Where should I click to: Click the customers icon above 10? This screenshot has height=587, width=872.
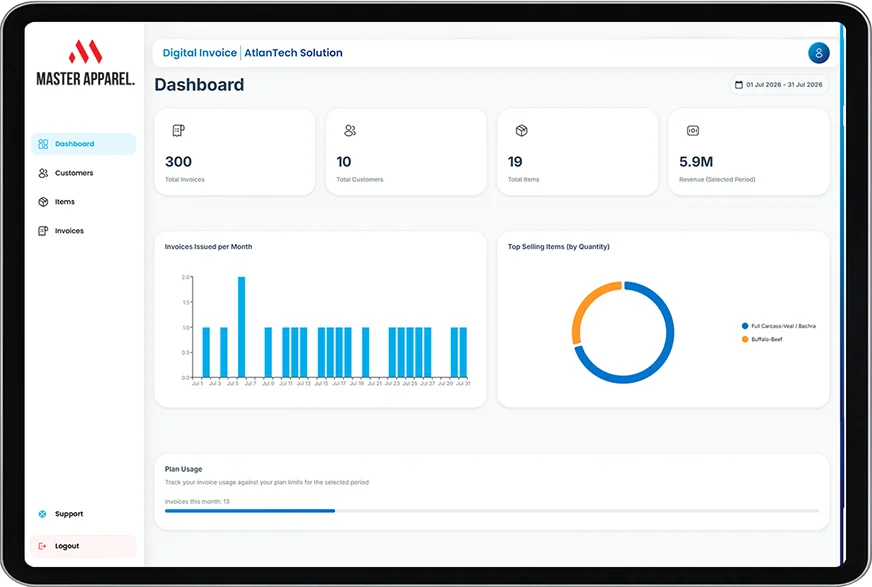pyautogui.click(x=350, y=131)
